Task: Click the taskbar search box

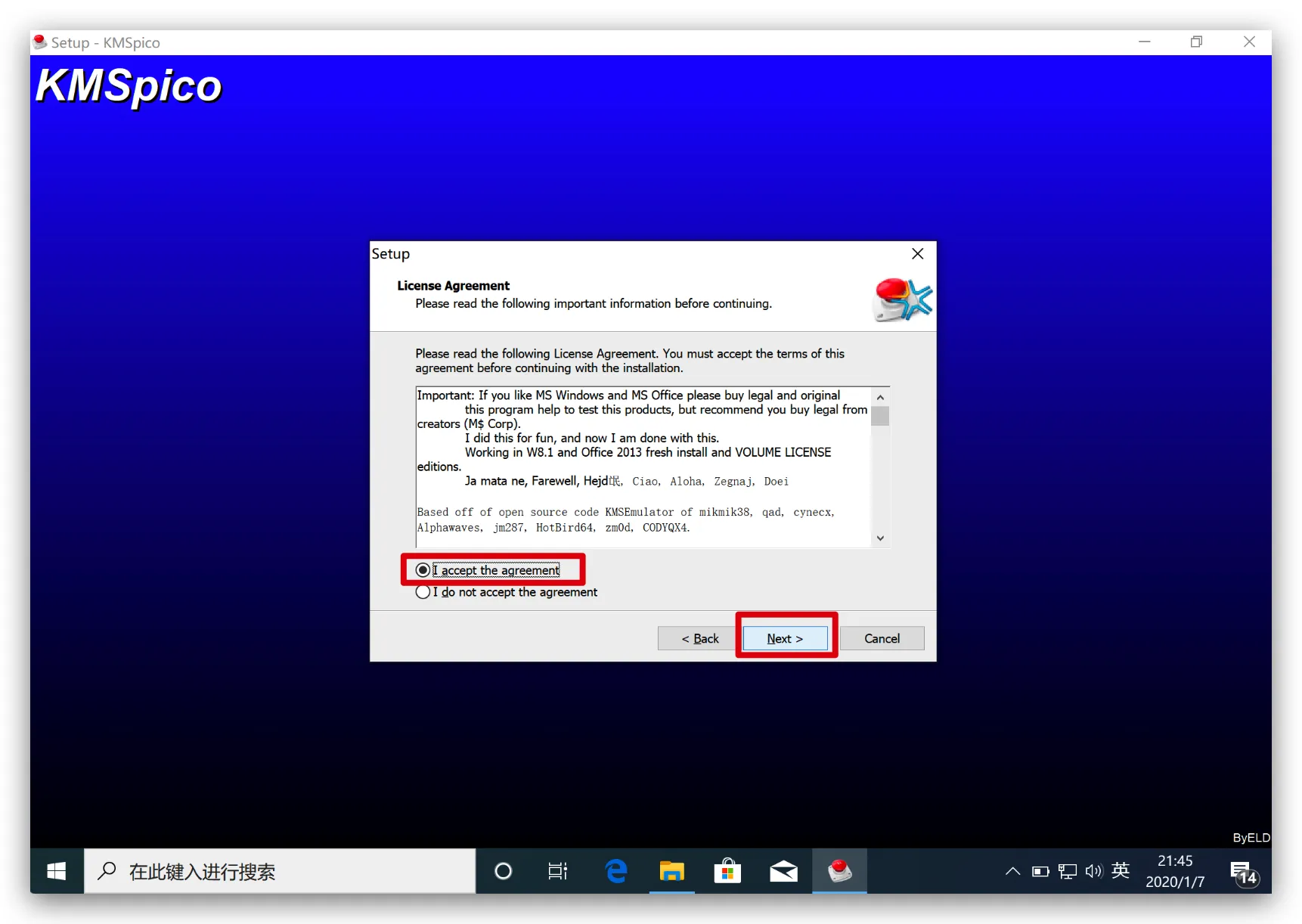Action: (280, 871)
